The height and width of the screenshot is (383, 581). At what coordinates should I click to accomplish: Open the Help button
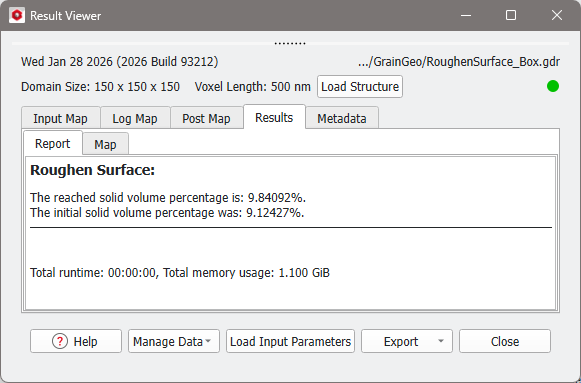coord(76,341)
